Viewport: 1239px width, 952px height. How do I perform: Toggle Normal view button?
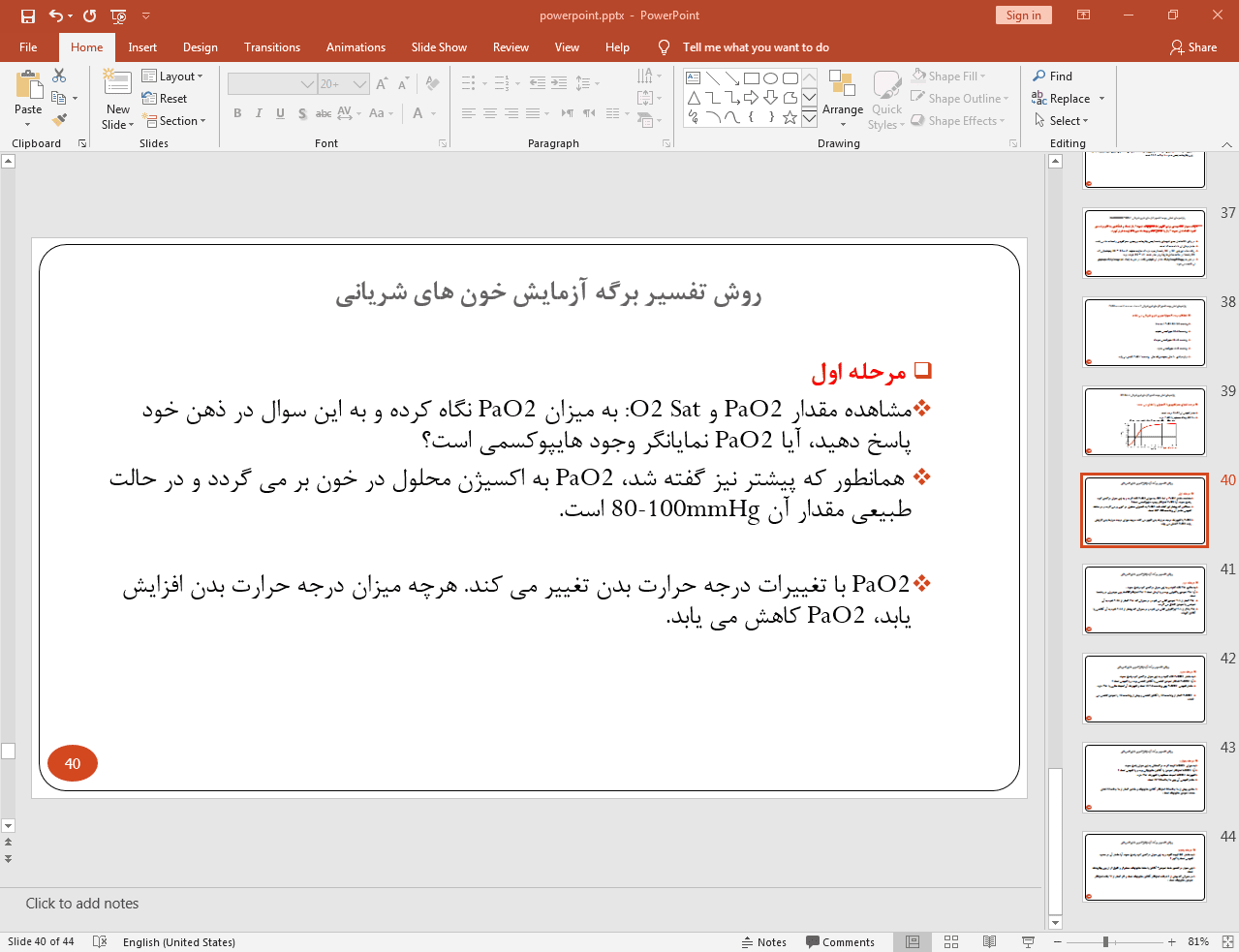point(913,941)
